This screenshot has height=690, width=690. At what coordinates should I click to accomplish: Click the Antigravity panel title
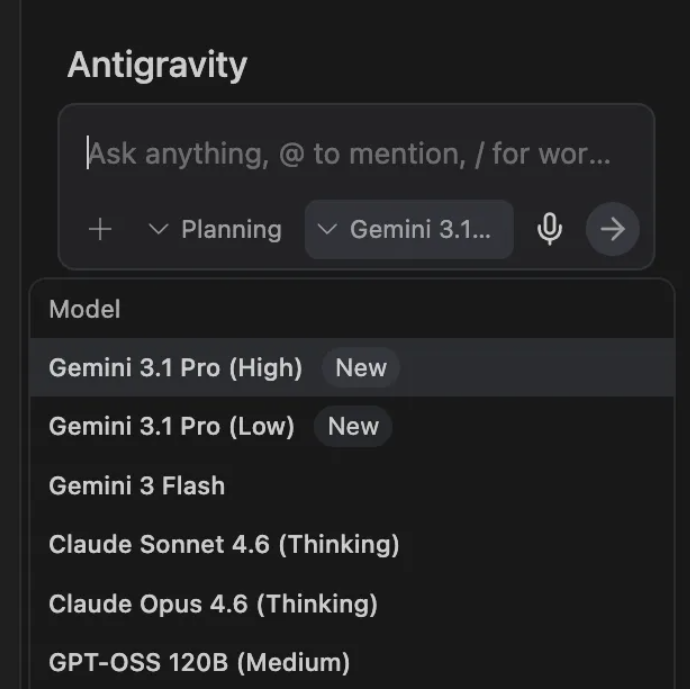pyautogui.click(x=157, y=66)
